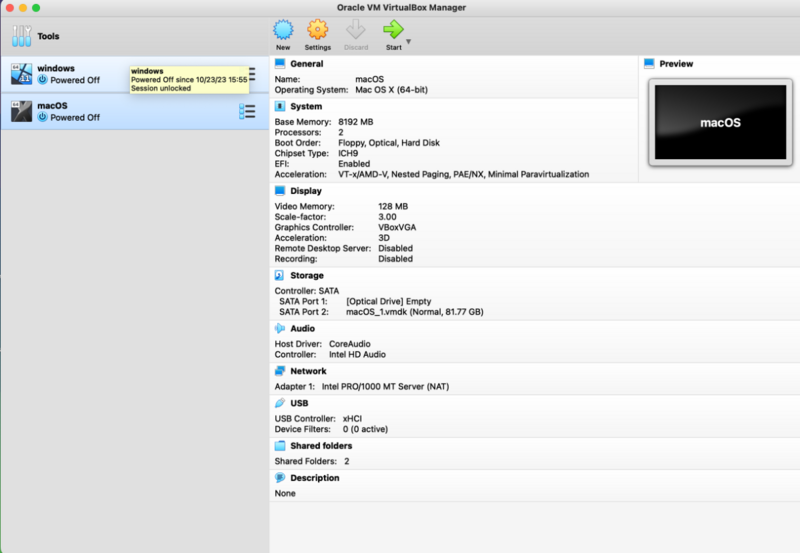The image size is (800, 553).
Task: Click the macOS machine list menu icon
Action: tap(248, 111)
